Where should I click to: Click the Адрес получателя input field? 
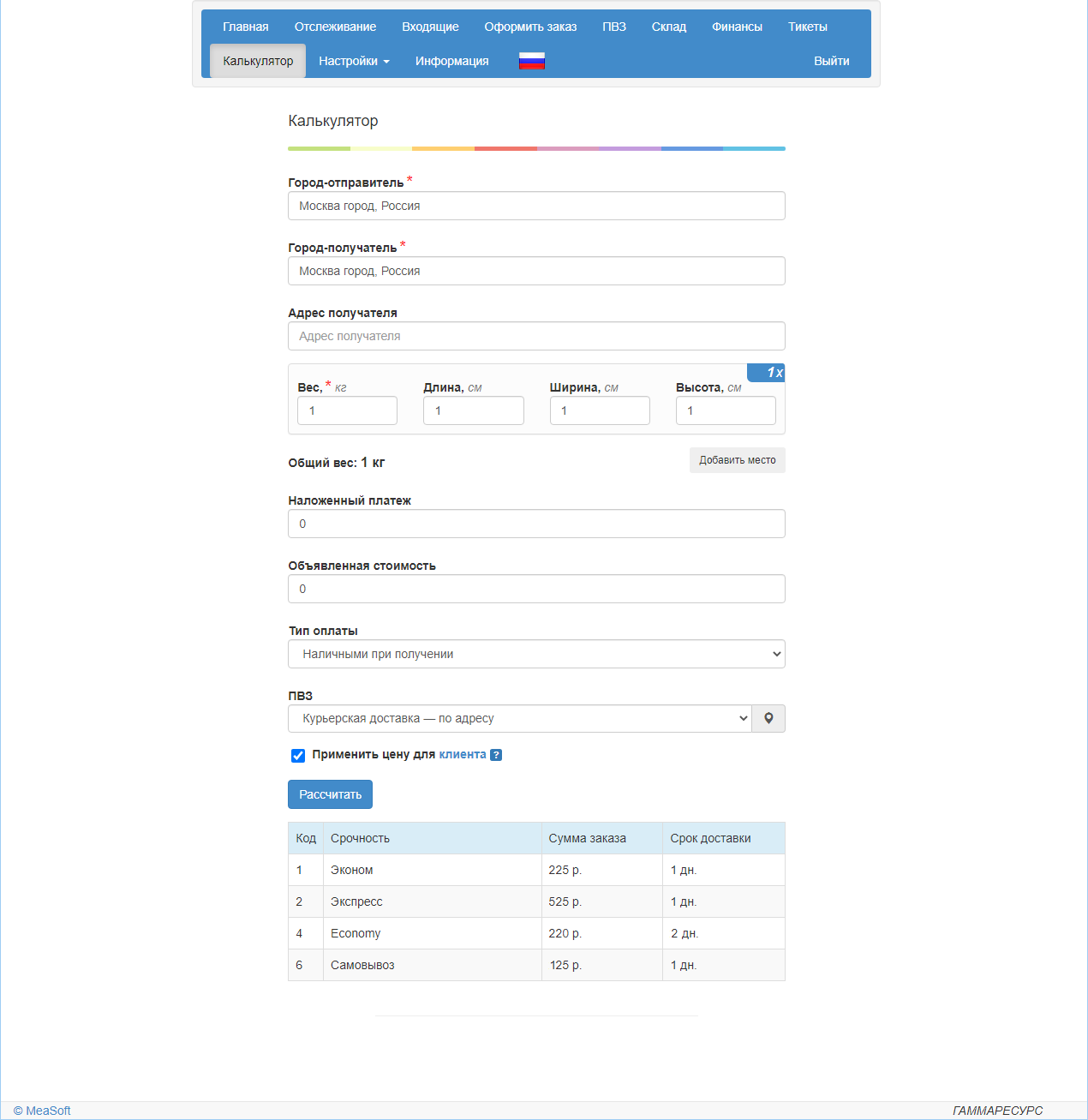(536, 336)
